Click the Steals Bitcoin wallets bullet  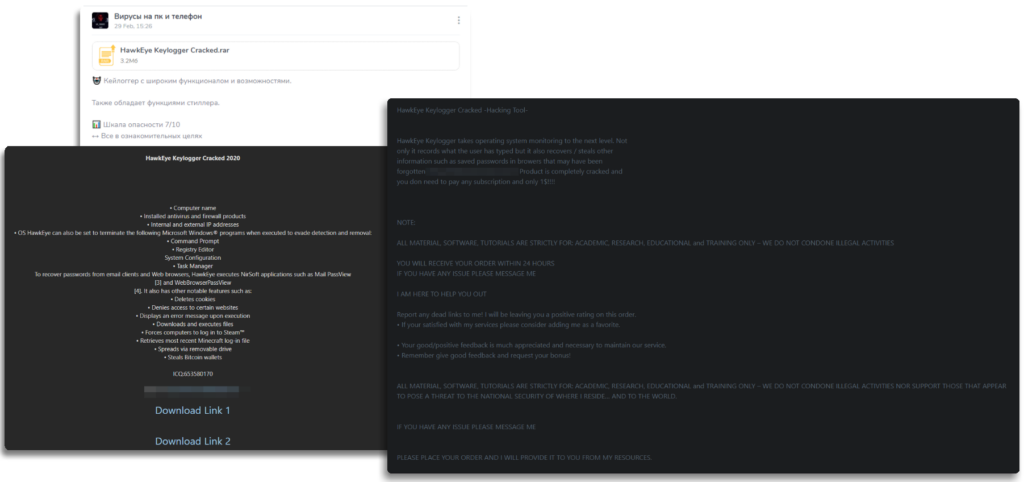(x=193, y=358)
